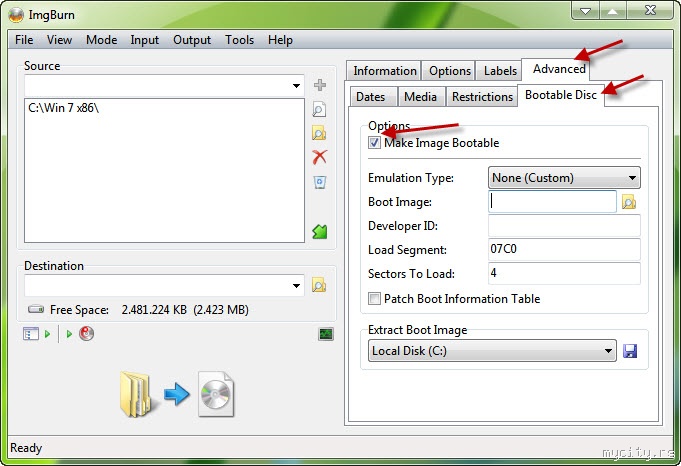Open the File menu

click(x=24, y=40)
